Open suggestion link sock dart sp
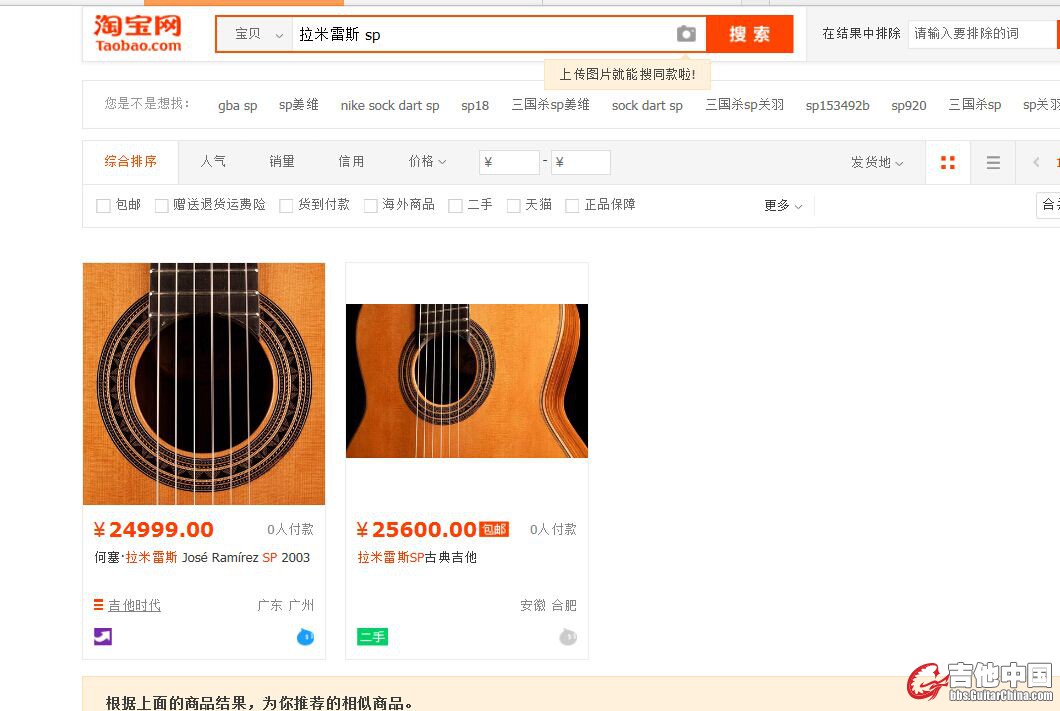Image resolution: width=1060 pixels, height=711 pixels. [x=648, y=105]
